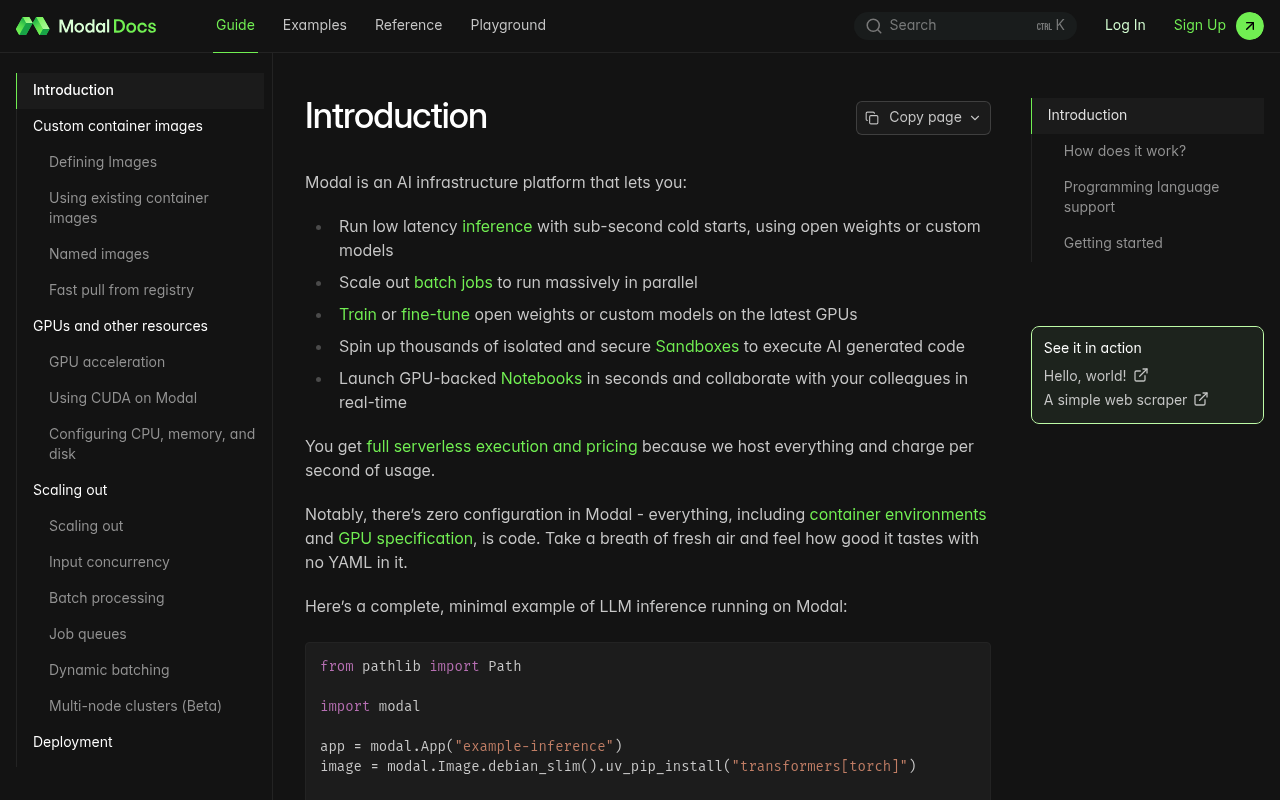Click the Modal Docs logo
Screen dimensions: 1280x800
(86, 26)
